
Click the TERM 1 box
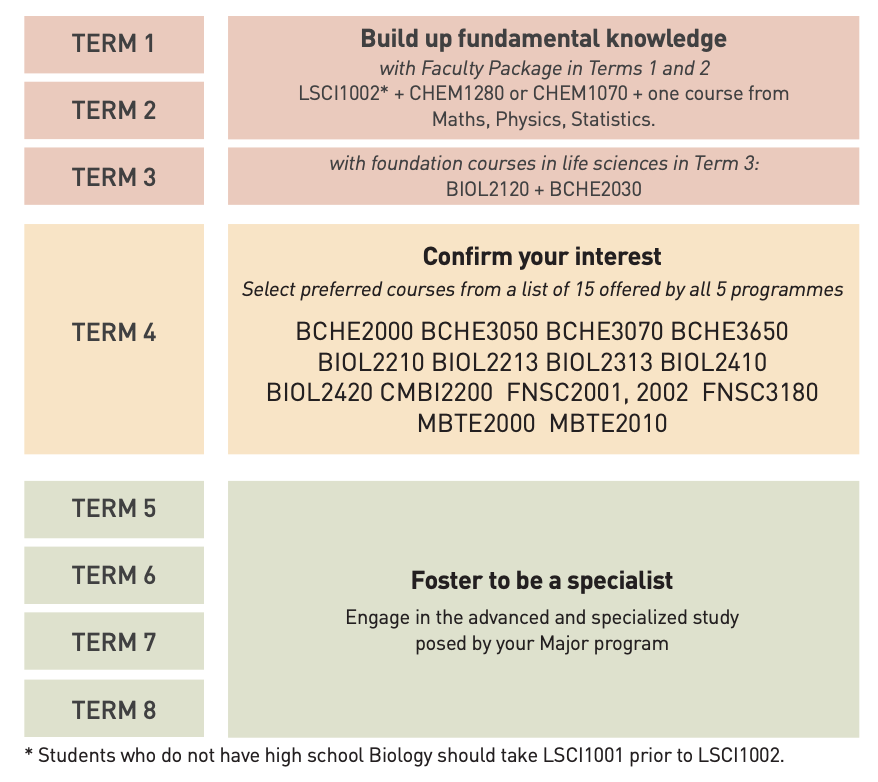114,44
